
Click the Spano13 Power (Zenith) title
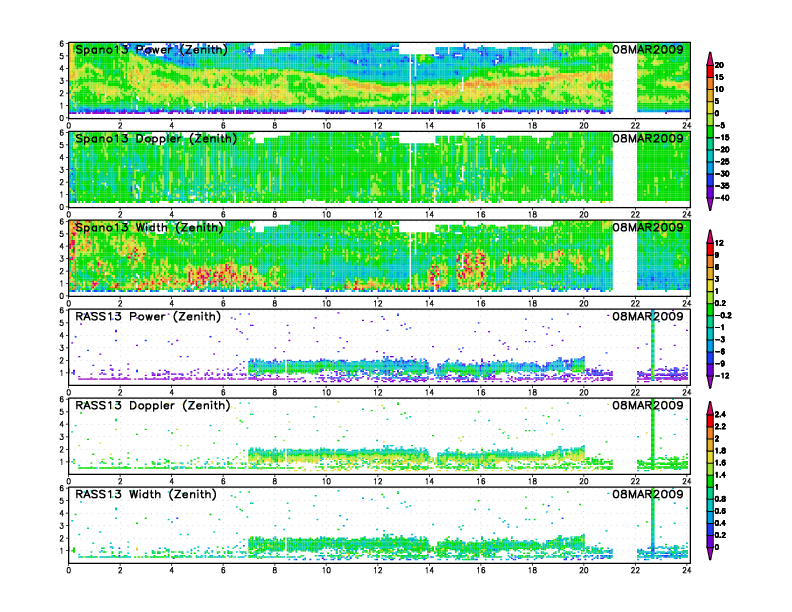point(151,49)
